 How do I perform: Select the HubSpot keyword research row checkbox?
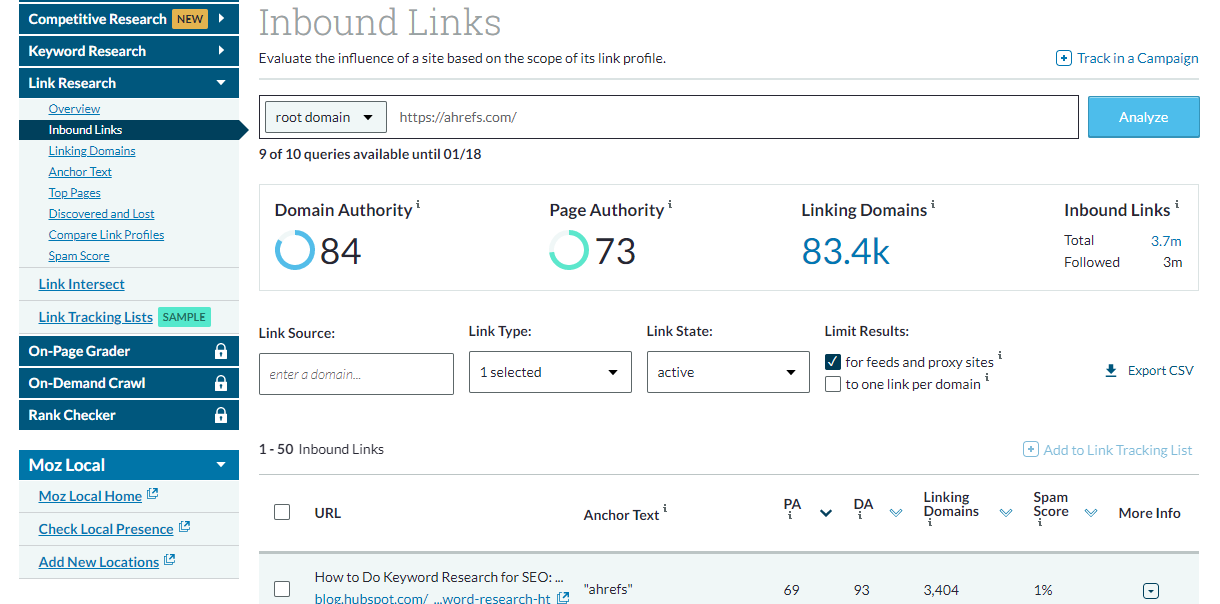(282, 589)
